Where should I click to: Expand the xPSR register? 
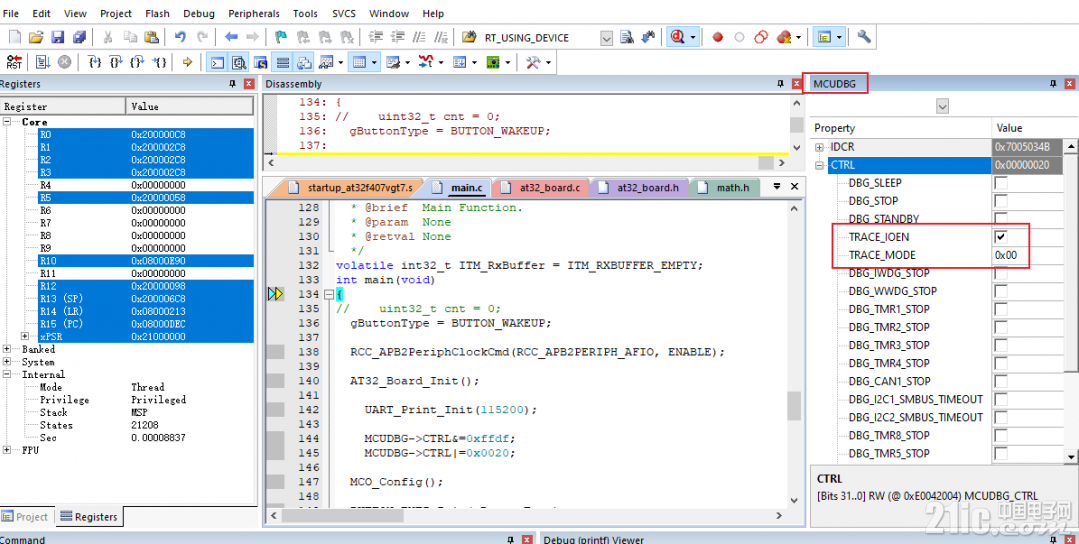click(25, 336)
